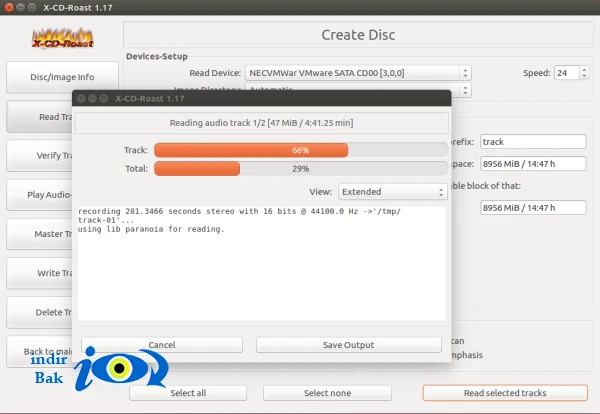Screen dimensions: 600x414
Task: Click the Speed value field showing 24
Action: point(567,73)
